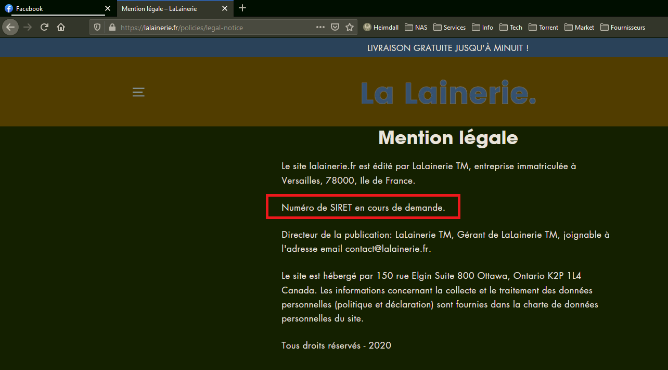Open the Heimdall bookmark
668x370 pixels.
pyautogui.click(x=380, y=27)
